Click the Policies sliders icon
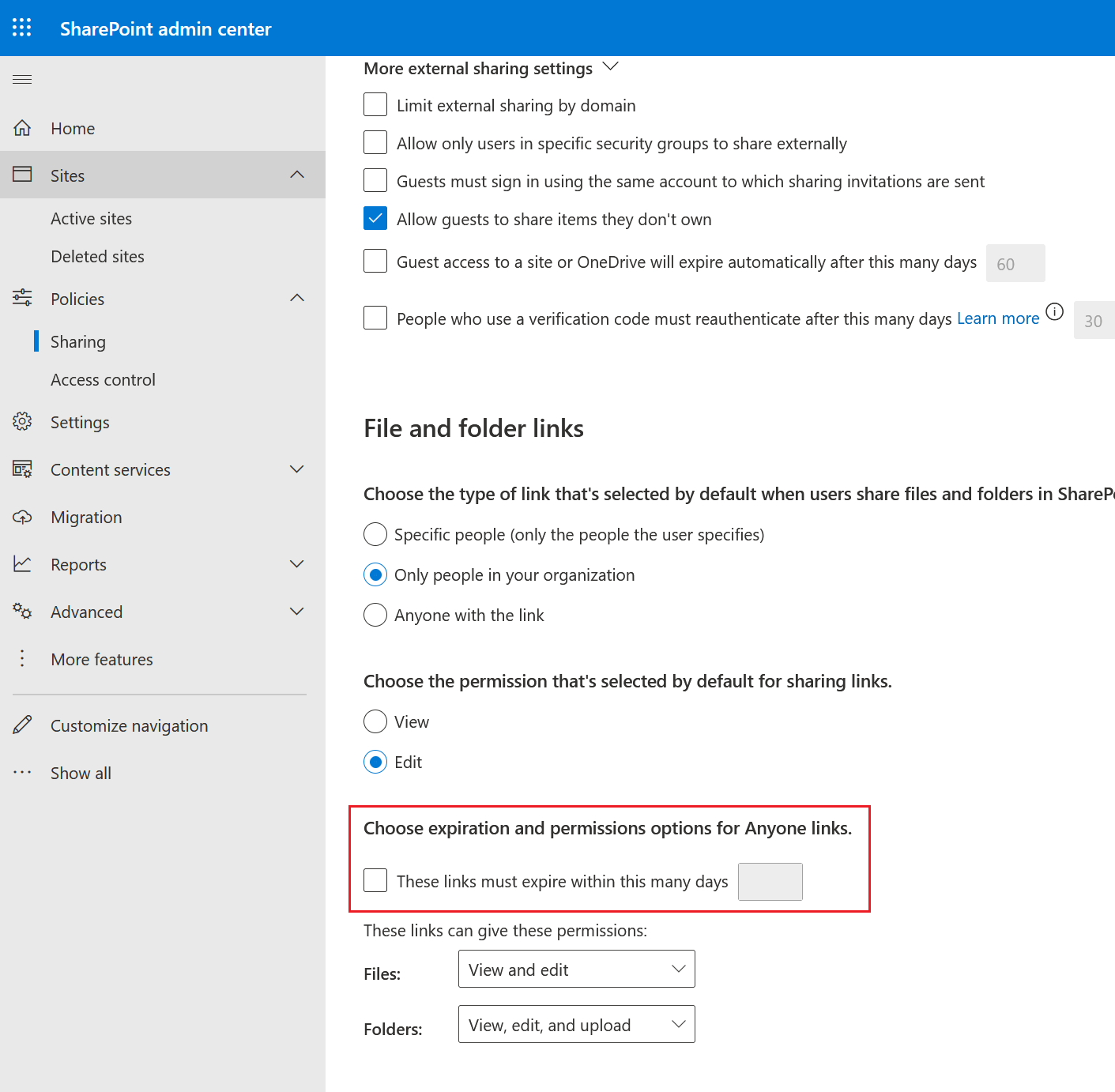The image size is (1115, 1092). (22, 298)
